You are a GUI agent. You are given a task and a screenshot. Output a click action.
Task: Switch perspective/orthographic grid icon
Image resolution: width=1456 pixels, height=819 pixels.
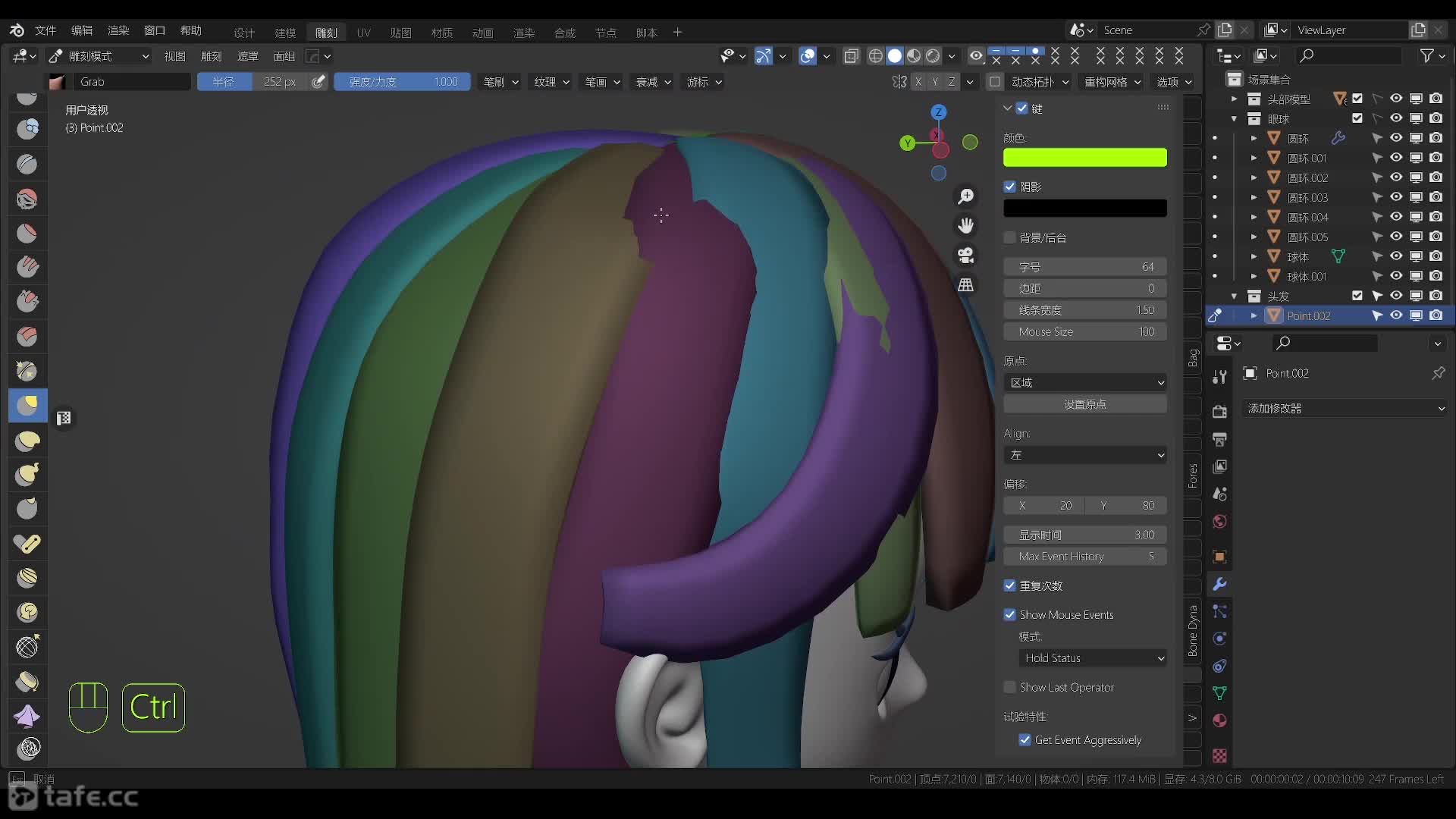pos(965,285)
